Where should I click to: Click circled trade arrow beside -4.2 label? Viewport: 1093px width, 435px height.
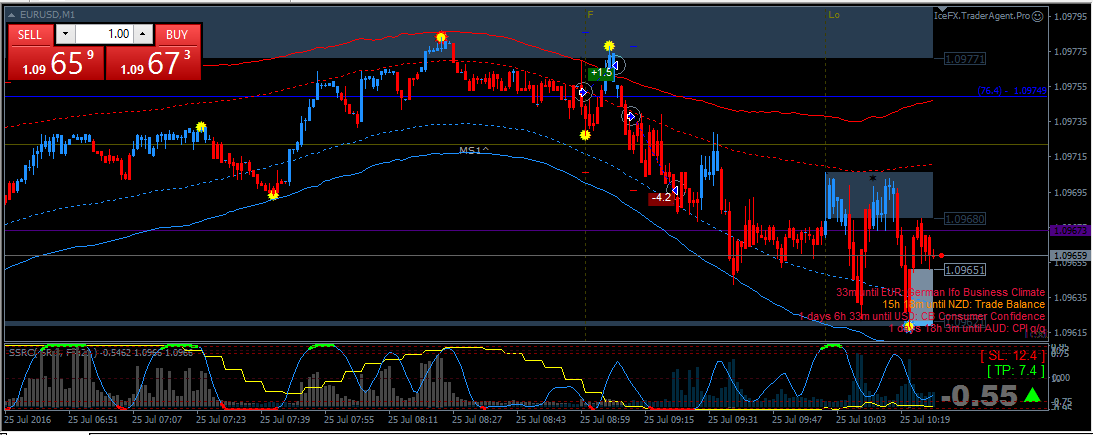tap(675, 190)
